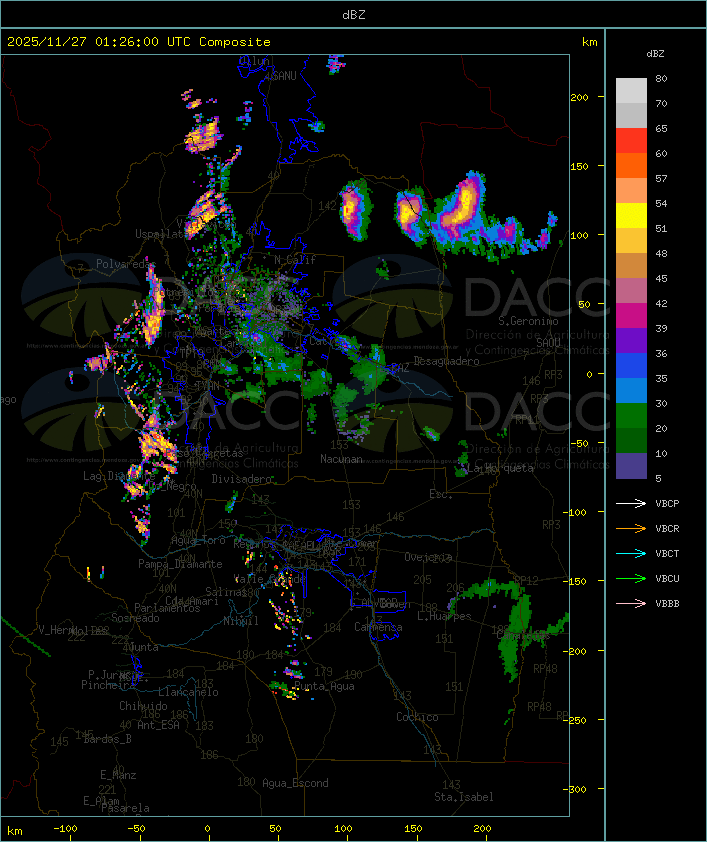Viewport: 707px width, 842px height.
Task: Click the N_Calif place label
Action: click(295, 260)
